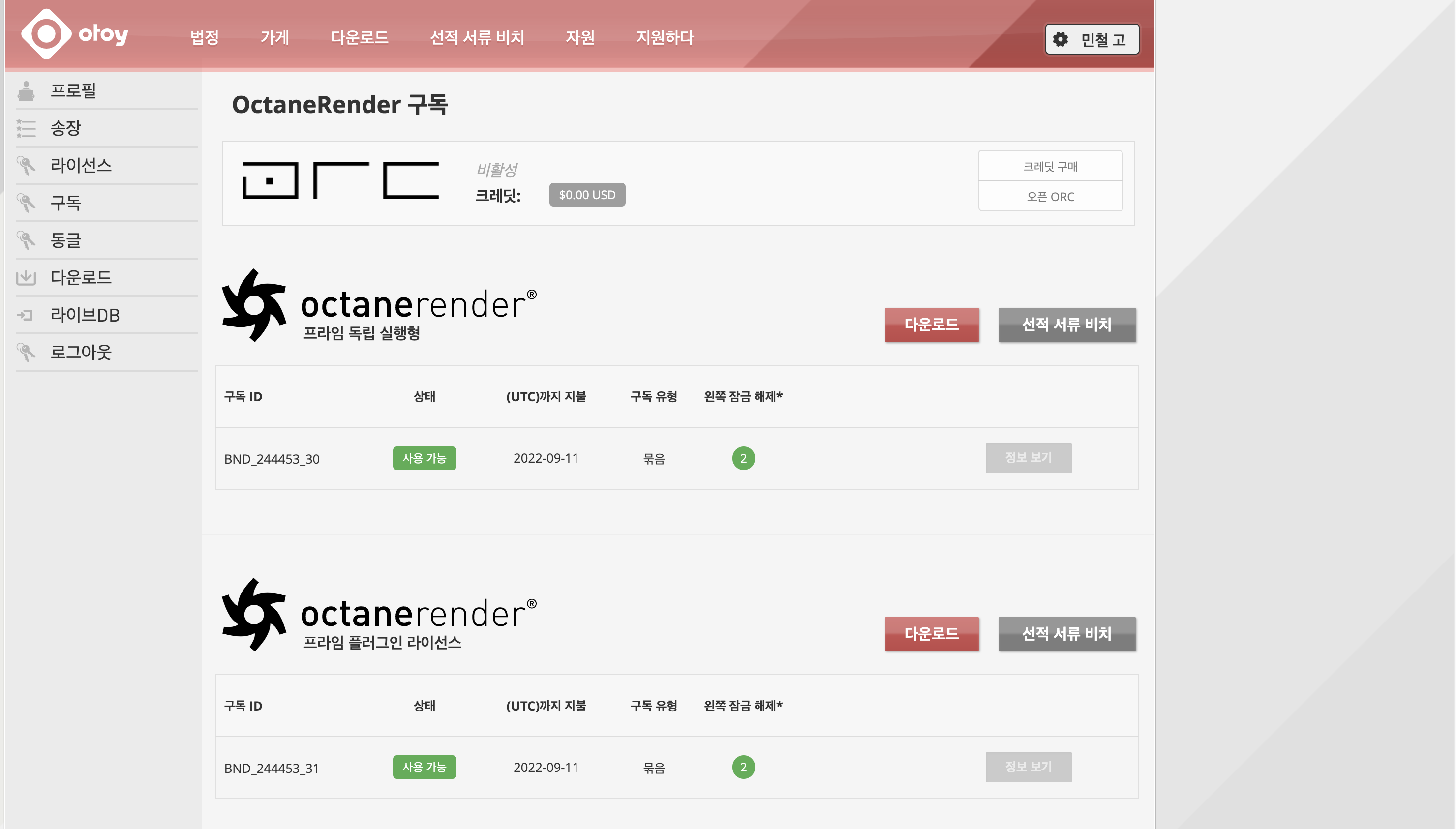
Task: Open the 가게 menu in top navigation
Action: tap(275, 37)
